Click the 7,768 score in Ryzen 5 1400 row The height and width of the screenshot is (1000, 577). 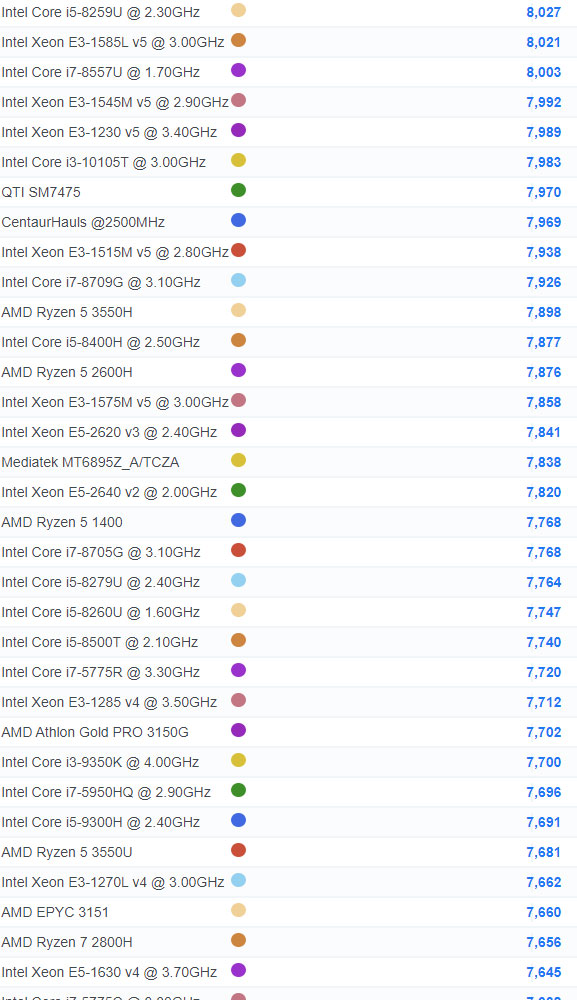544,522
